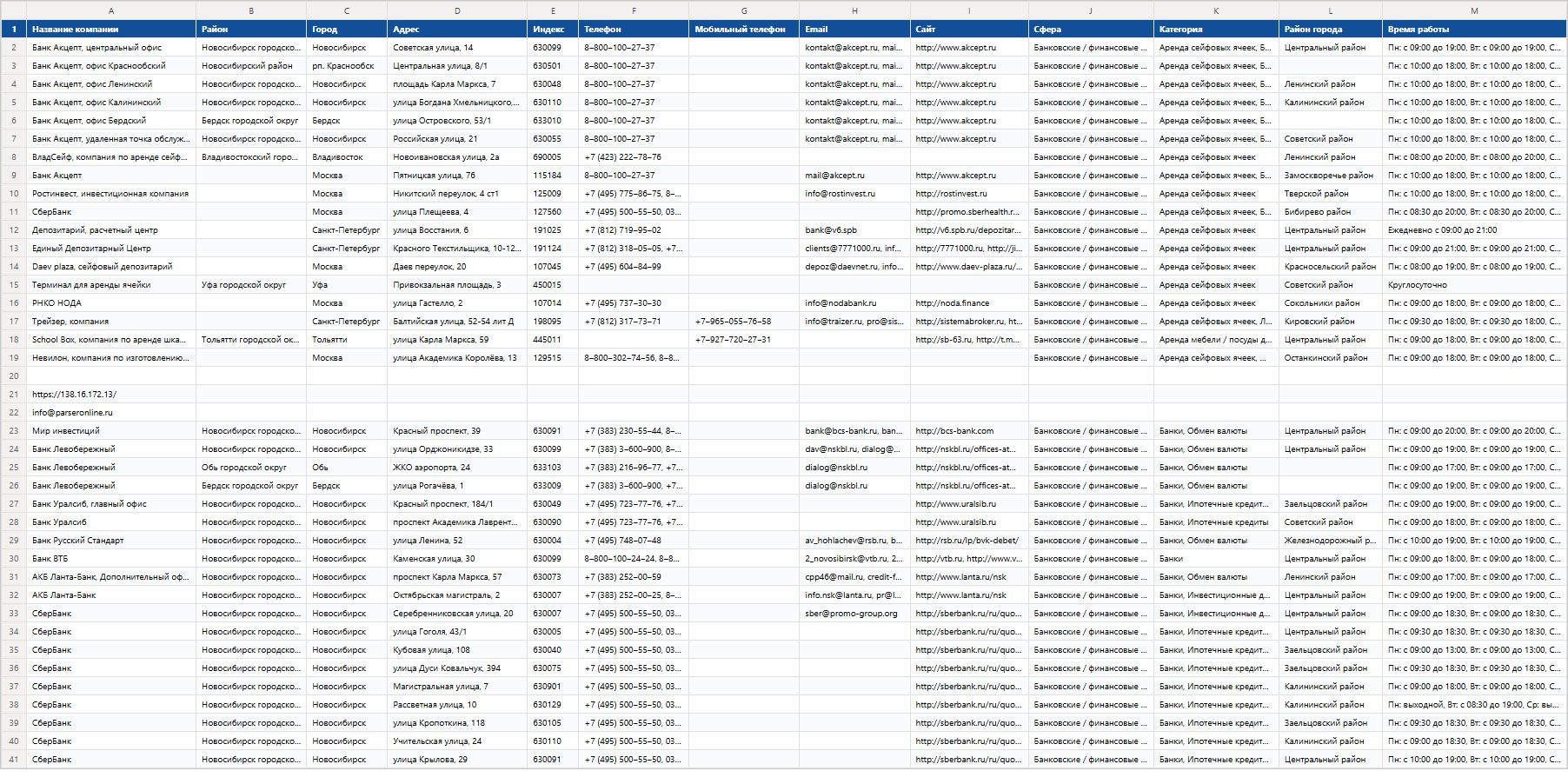1568x784 pixels.
Task: Click the 'Категория' header cell
Action: [1216, 29]
